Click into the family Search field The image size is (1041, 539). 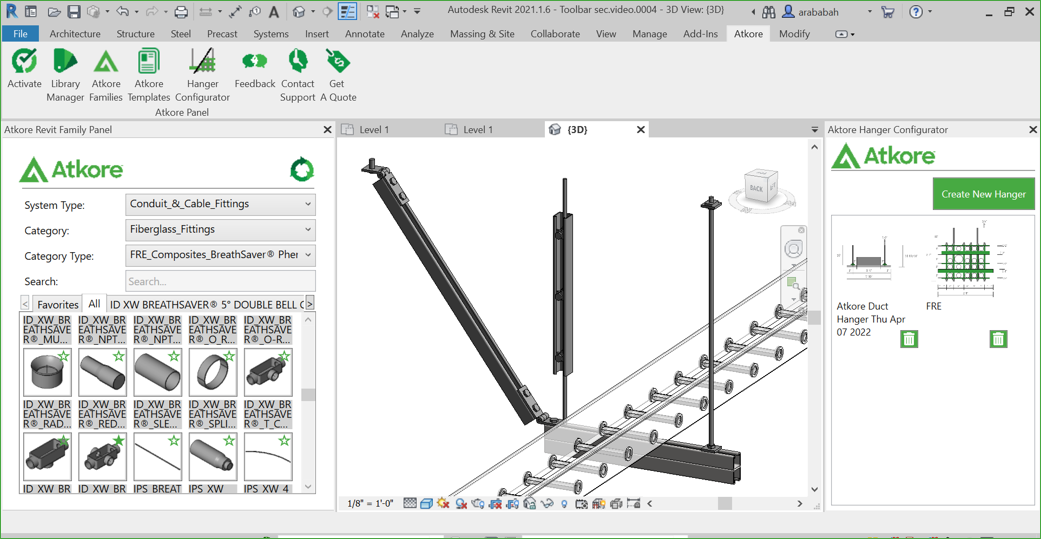(220, 282)
